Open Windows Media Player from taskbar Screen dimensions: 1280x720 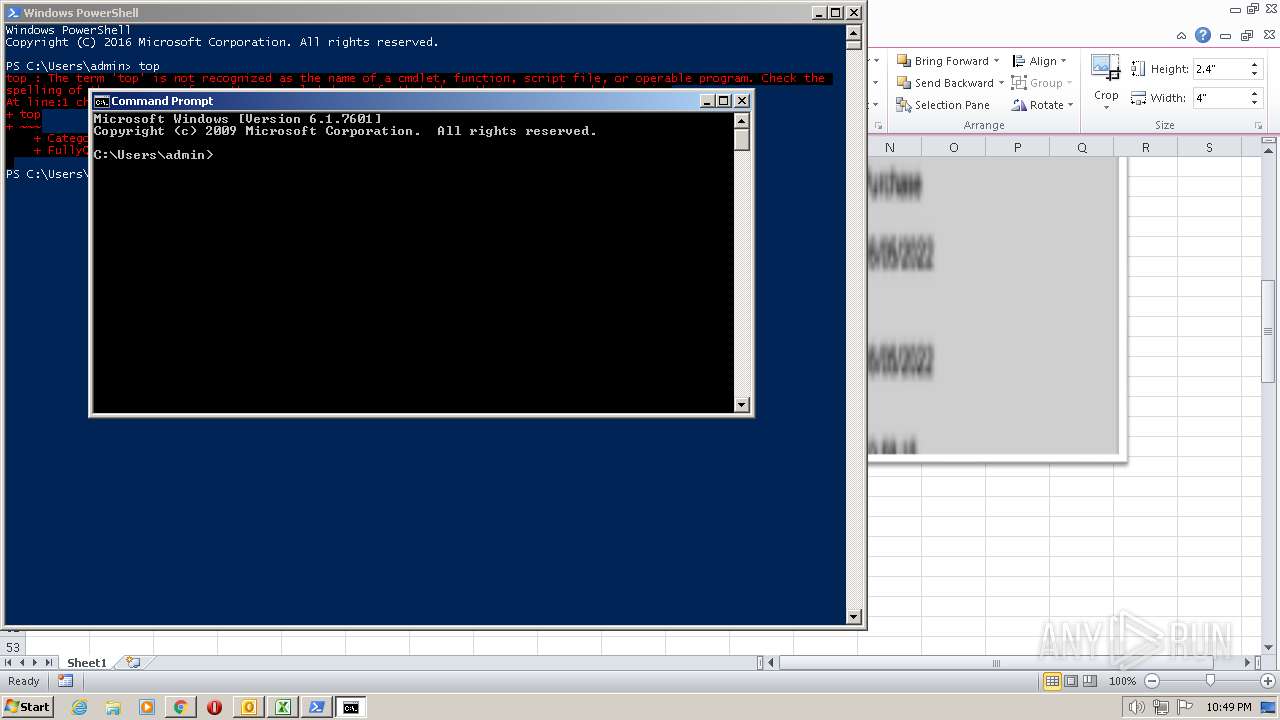147,707
